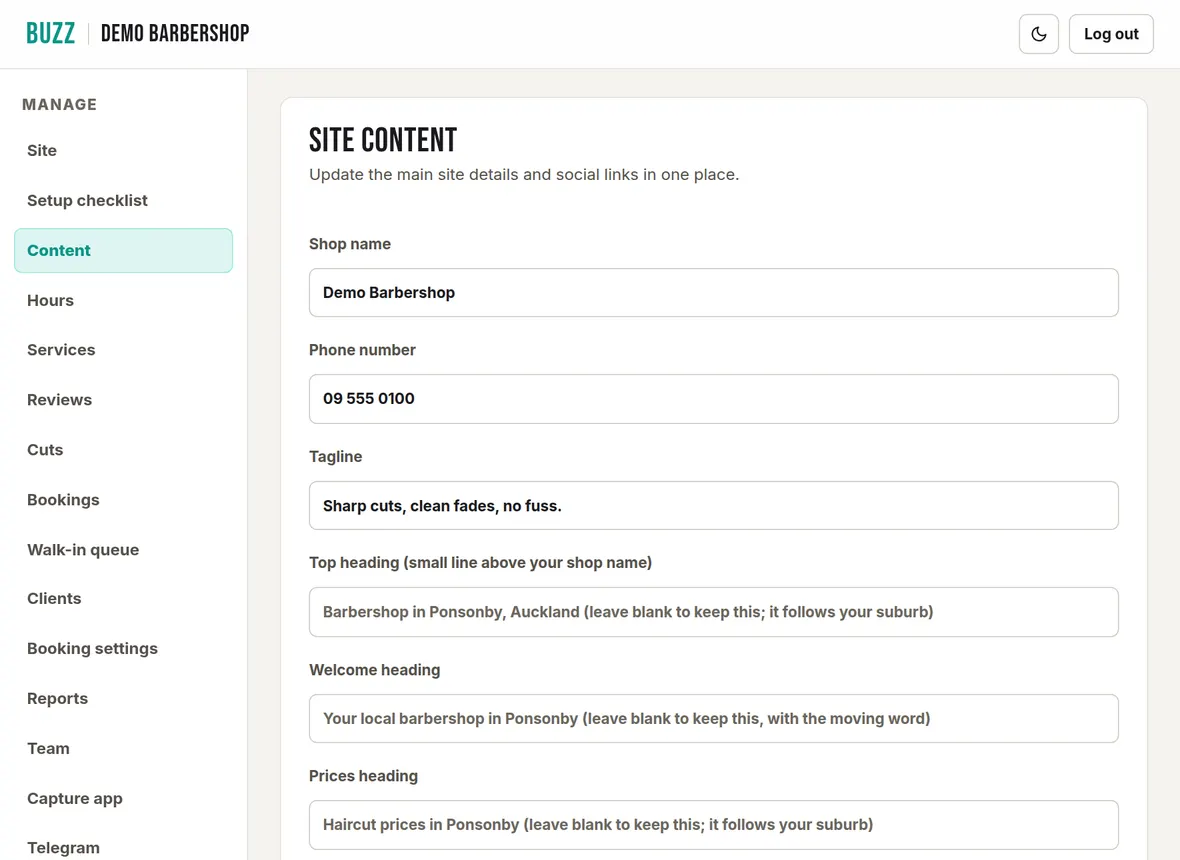
Task: Click the MANAGE sidebar label
Action: click(59, 105)
